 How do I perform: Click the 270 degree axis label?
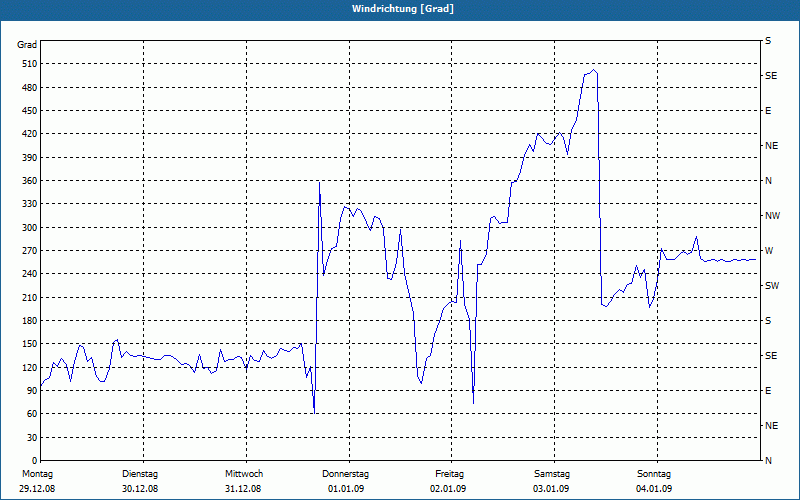pos(31,251)
